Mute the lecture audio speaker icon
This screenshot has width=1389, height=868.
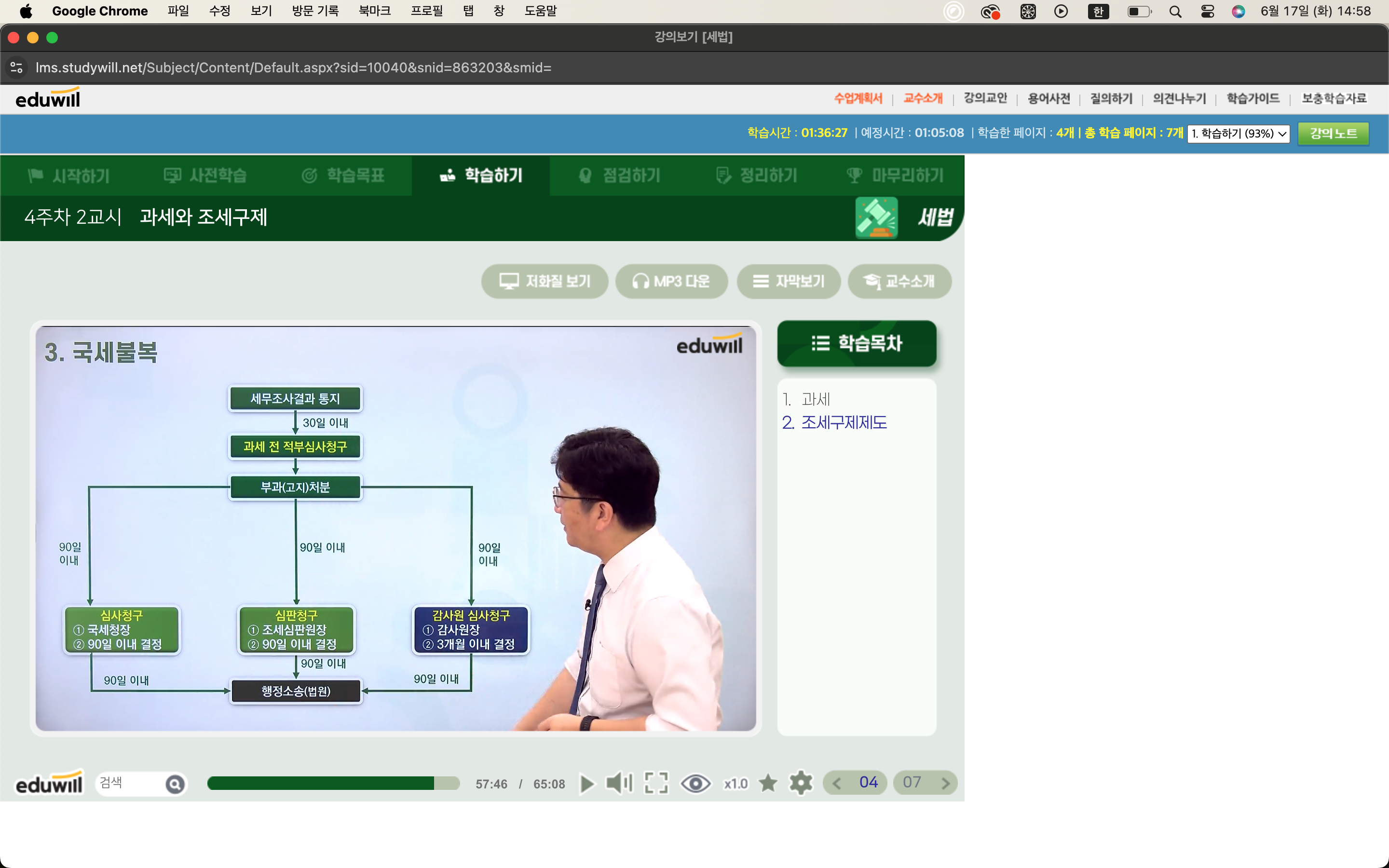pos(619,783)
